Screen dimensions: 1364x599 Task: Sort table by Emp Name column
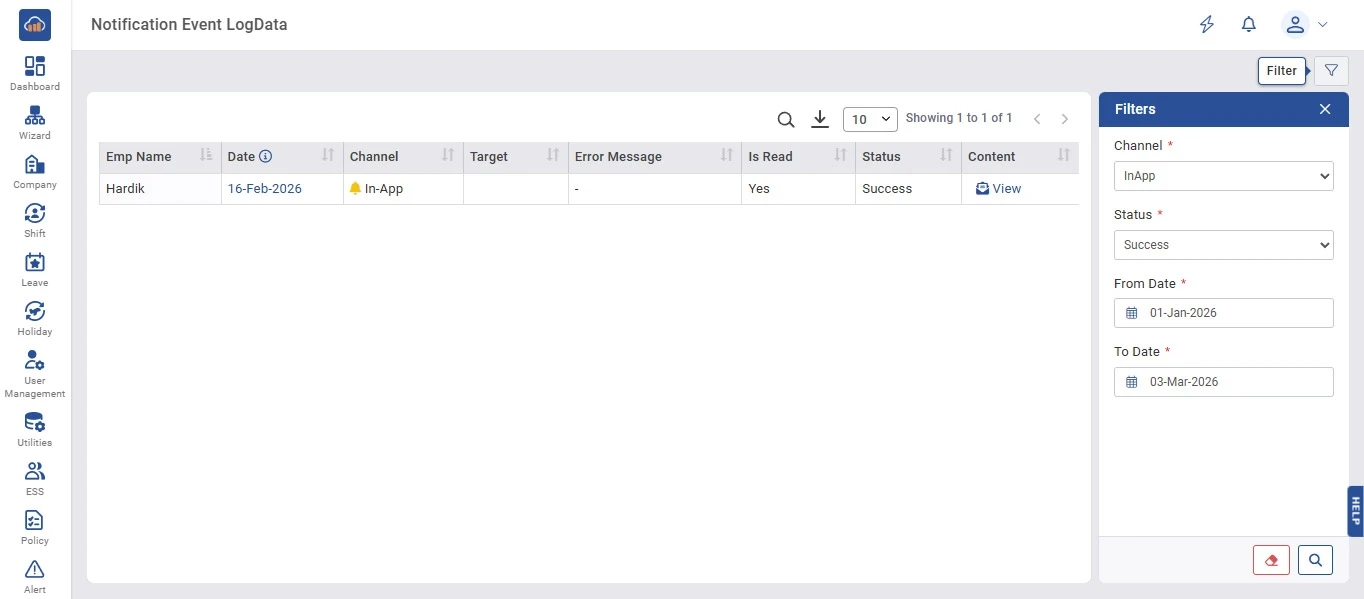[205, 156]
